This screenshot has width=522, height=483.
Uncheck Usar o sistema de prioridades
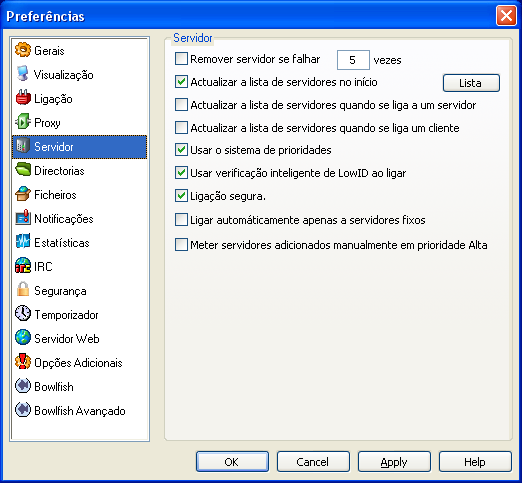(x=181, y=150)
